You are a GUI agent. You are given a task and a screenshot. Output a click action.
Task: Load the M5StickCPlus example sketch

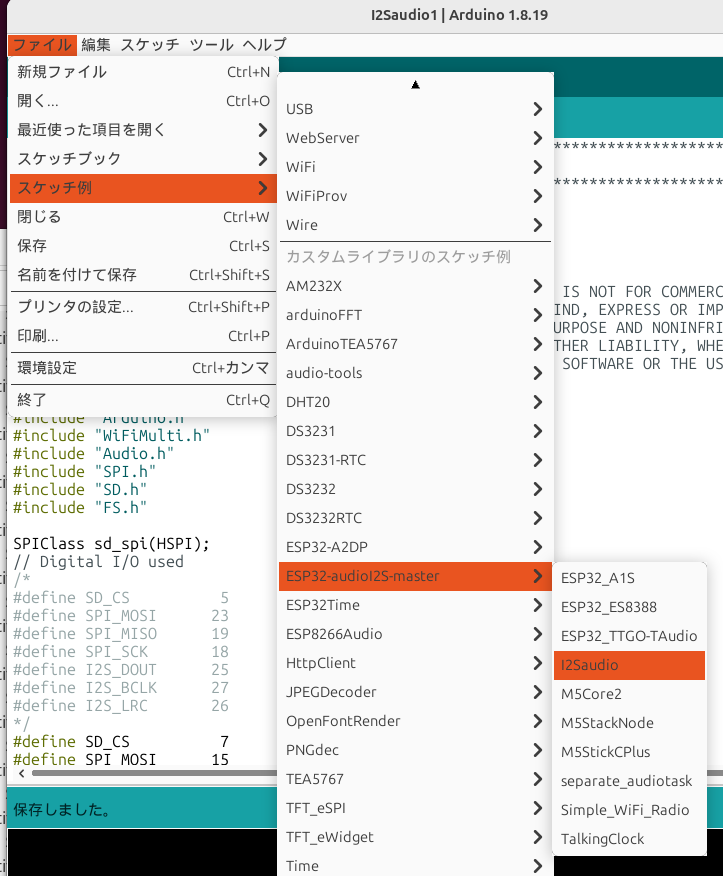tap(630, 753)
